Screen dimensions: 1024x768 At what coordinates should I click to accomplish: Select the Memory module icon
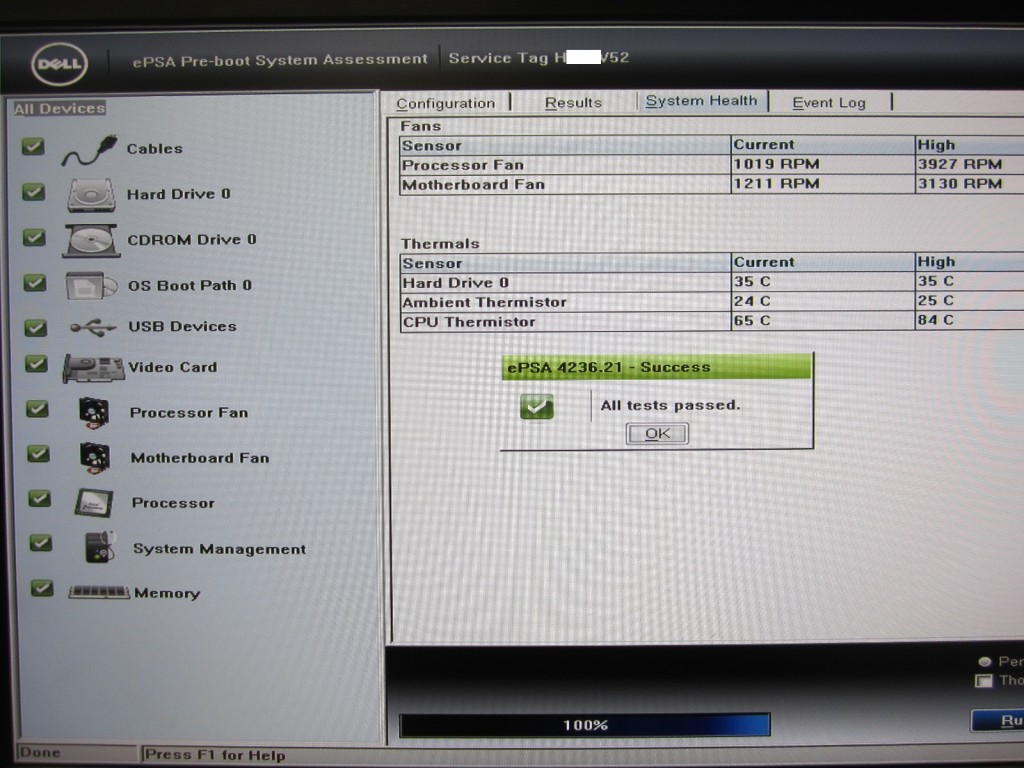99,592
